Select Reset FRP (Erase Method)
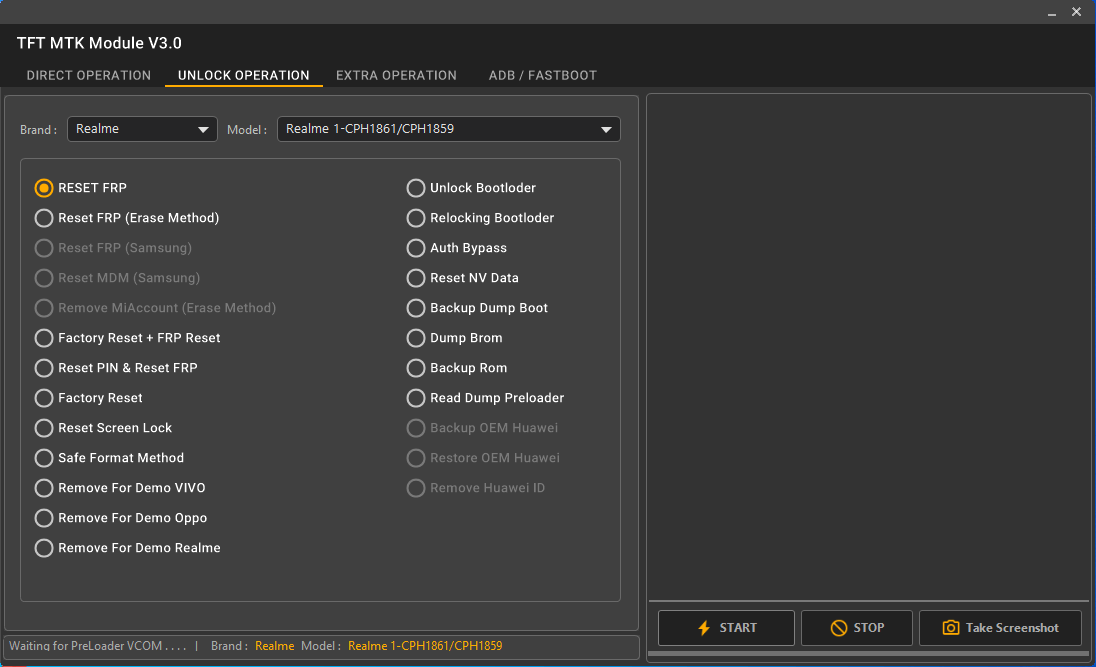The height and width of the screenshot is (667, 1096). coord(44,217)
